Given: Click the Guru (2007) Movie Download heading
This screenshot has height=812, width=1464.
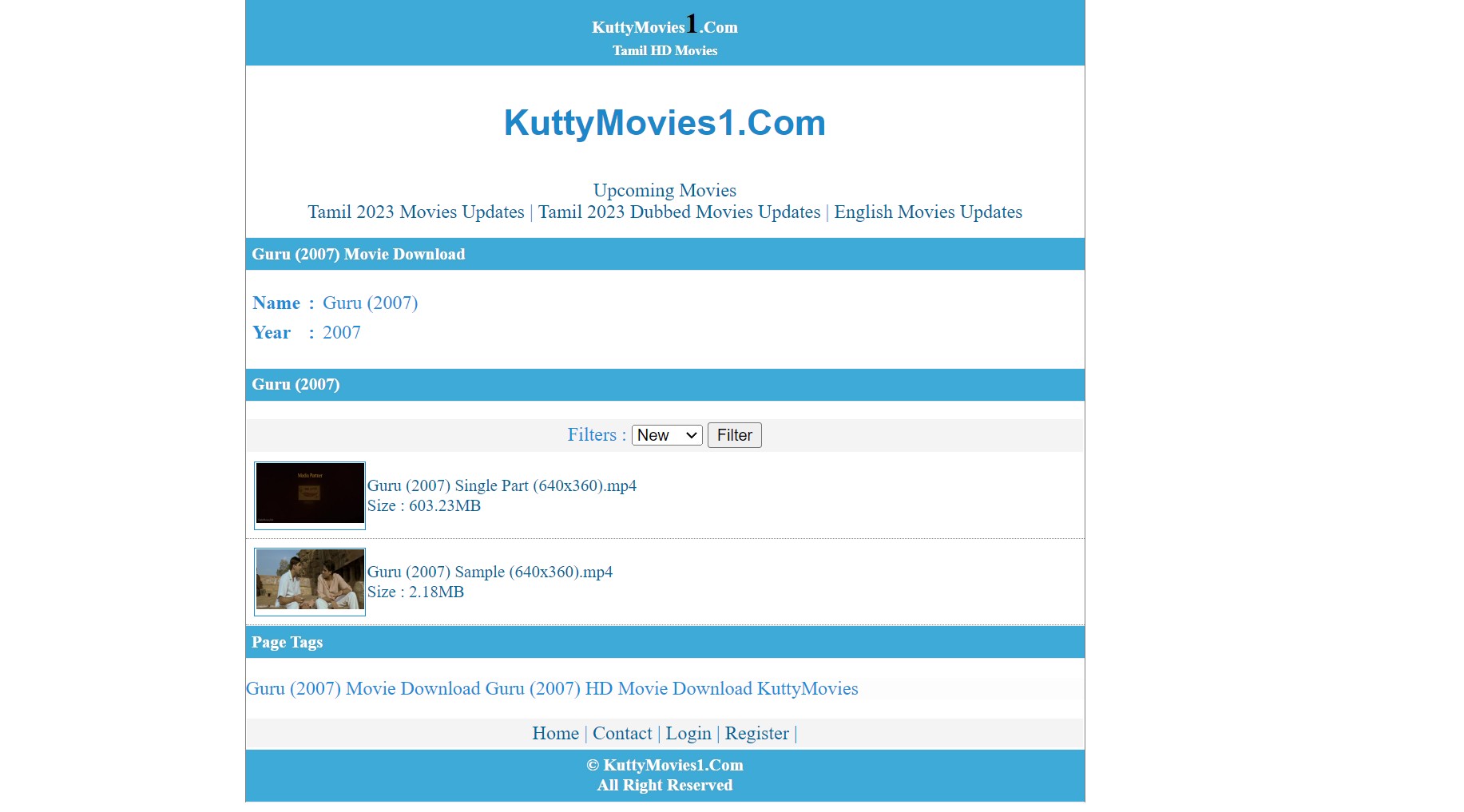Looking at the screenshot, I should (359, 254).
